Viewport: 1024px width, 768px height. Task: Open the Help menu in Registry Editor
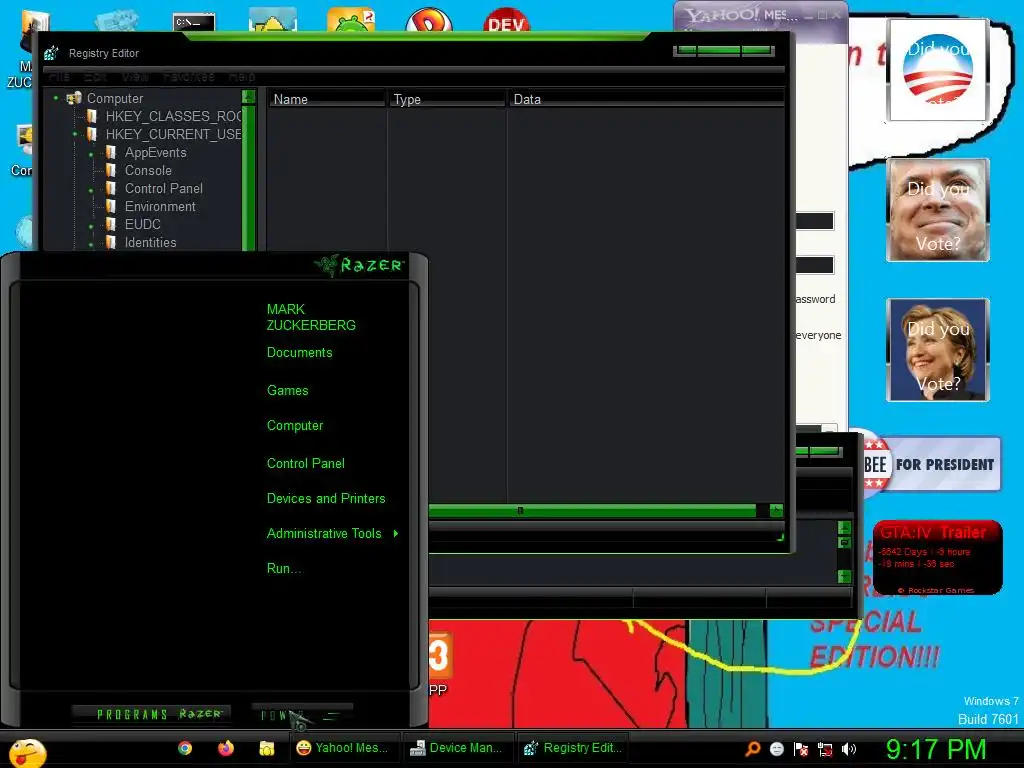click(242, 76)
